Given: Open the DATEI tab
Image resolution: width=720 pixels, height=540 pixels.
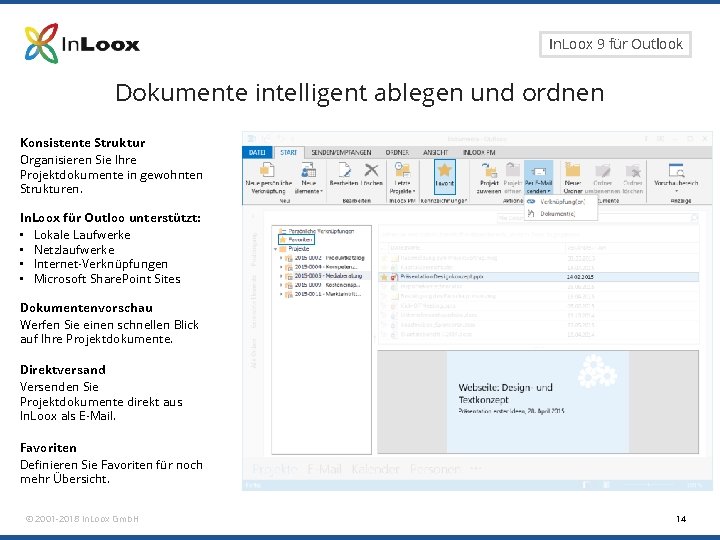Looking at the screenshot, I should coord(257,152).
